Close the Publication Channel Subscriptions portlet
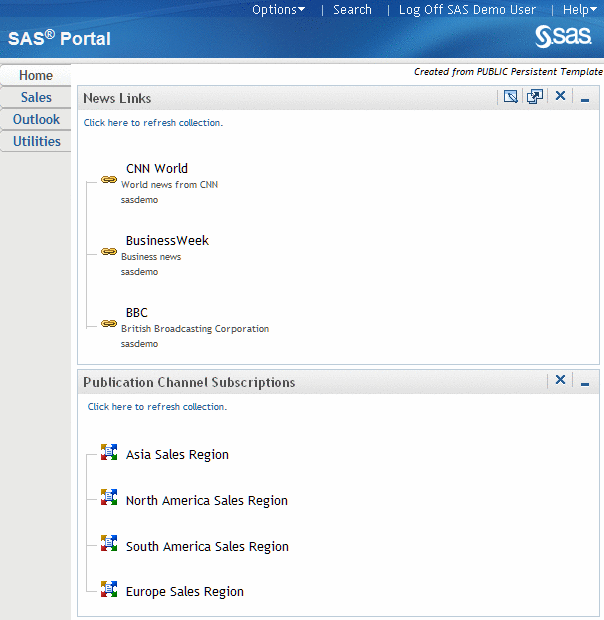The height and width of the screenshot is (620, 604). point(560,380)
